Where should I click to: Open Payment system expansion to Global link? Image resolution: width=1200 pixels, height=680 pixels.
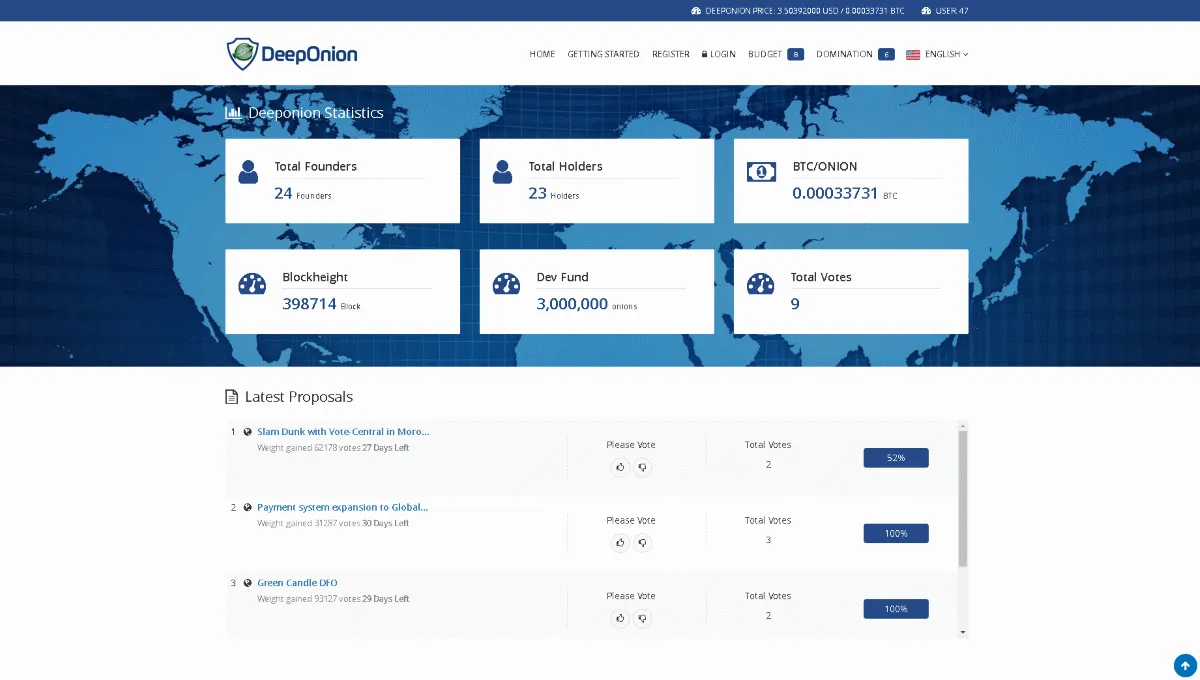coord(342,507)
